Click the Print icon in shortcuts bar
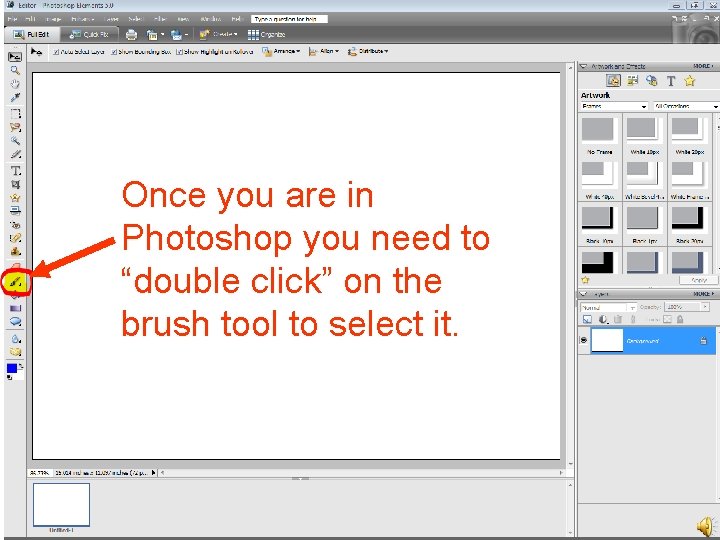This screenshot has width=720, height=540. 131,34
